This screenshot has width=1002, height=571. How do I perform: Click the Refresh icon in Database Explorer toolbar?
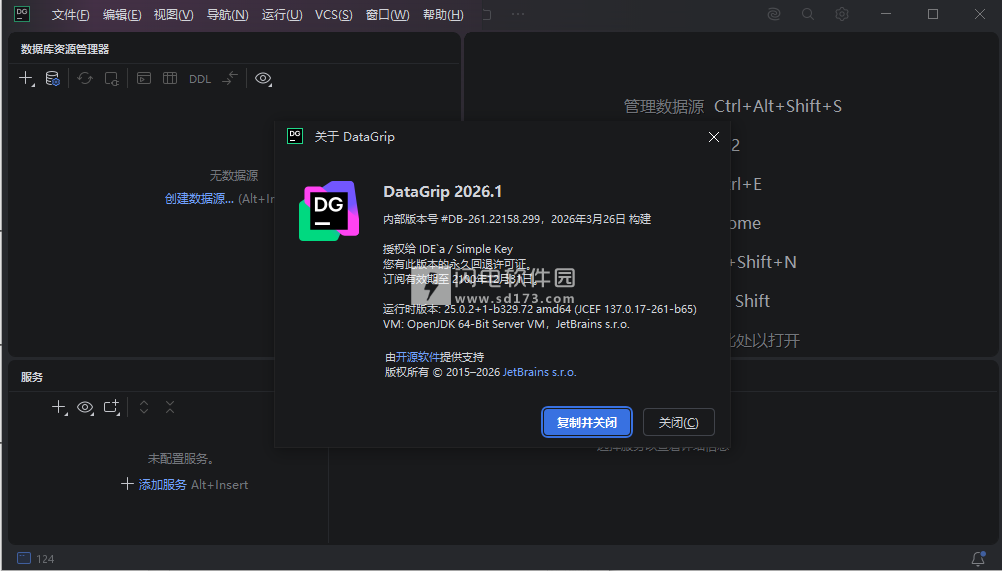pos(85,78)
